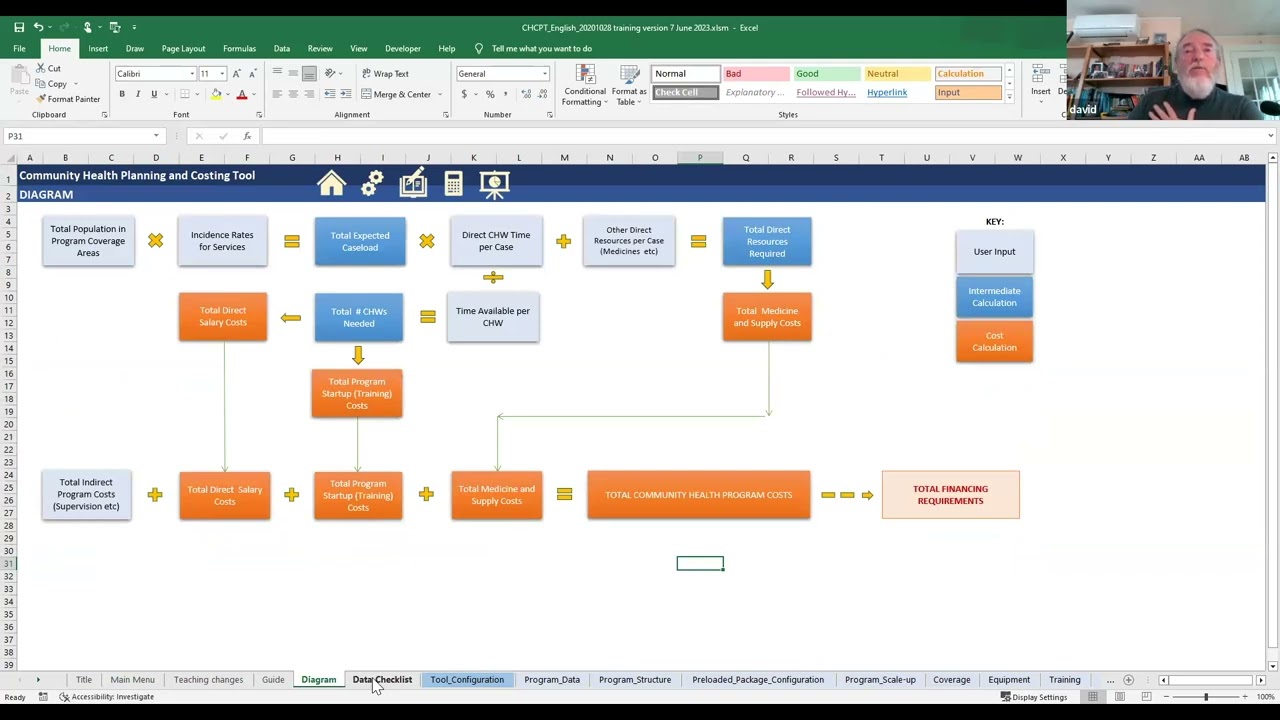This screenshot has height=720, width=1280.
Task: Click the presentation board icon in banner
Action: 494,183
